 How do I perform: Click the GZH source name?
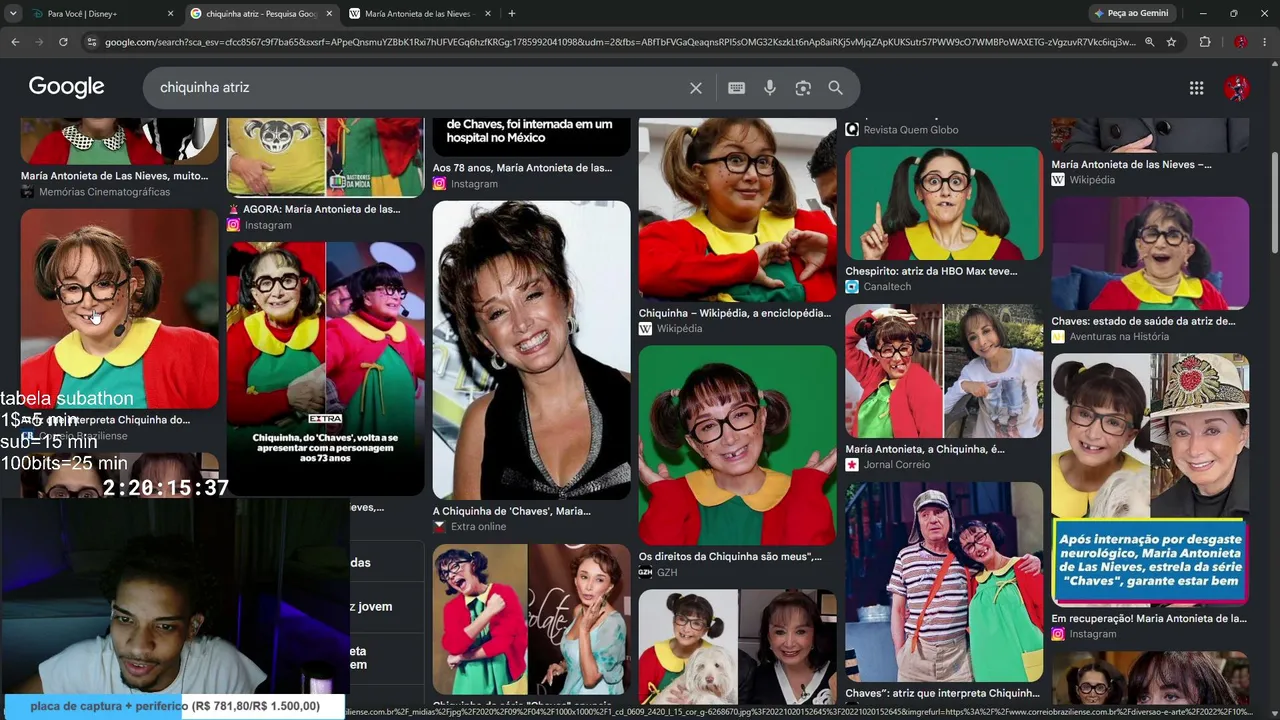pos(667,572)
